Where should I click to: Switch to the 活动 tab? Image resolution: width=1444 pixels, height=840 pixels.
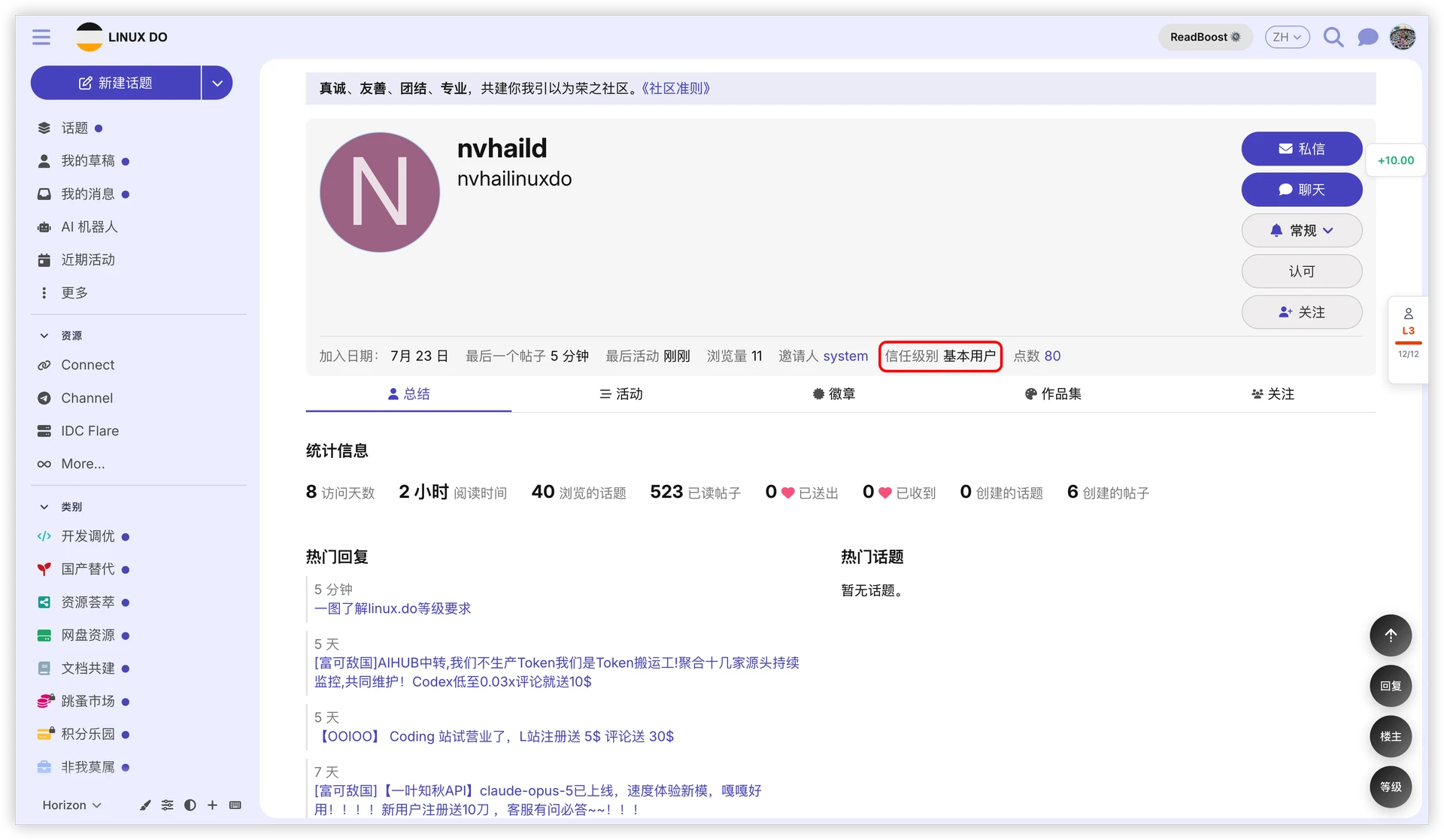pyautogui.click(x=620, y=394)
